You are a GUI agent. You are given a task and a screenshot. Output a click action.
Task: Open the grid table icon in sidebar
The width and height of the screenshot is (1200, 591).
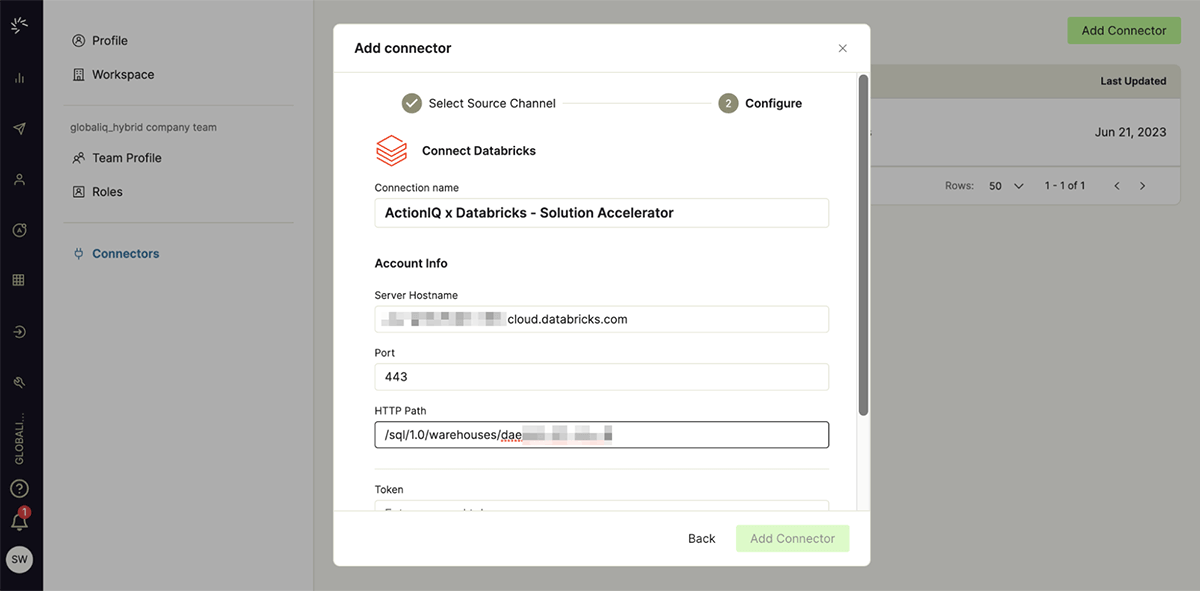19,281
